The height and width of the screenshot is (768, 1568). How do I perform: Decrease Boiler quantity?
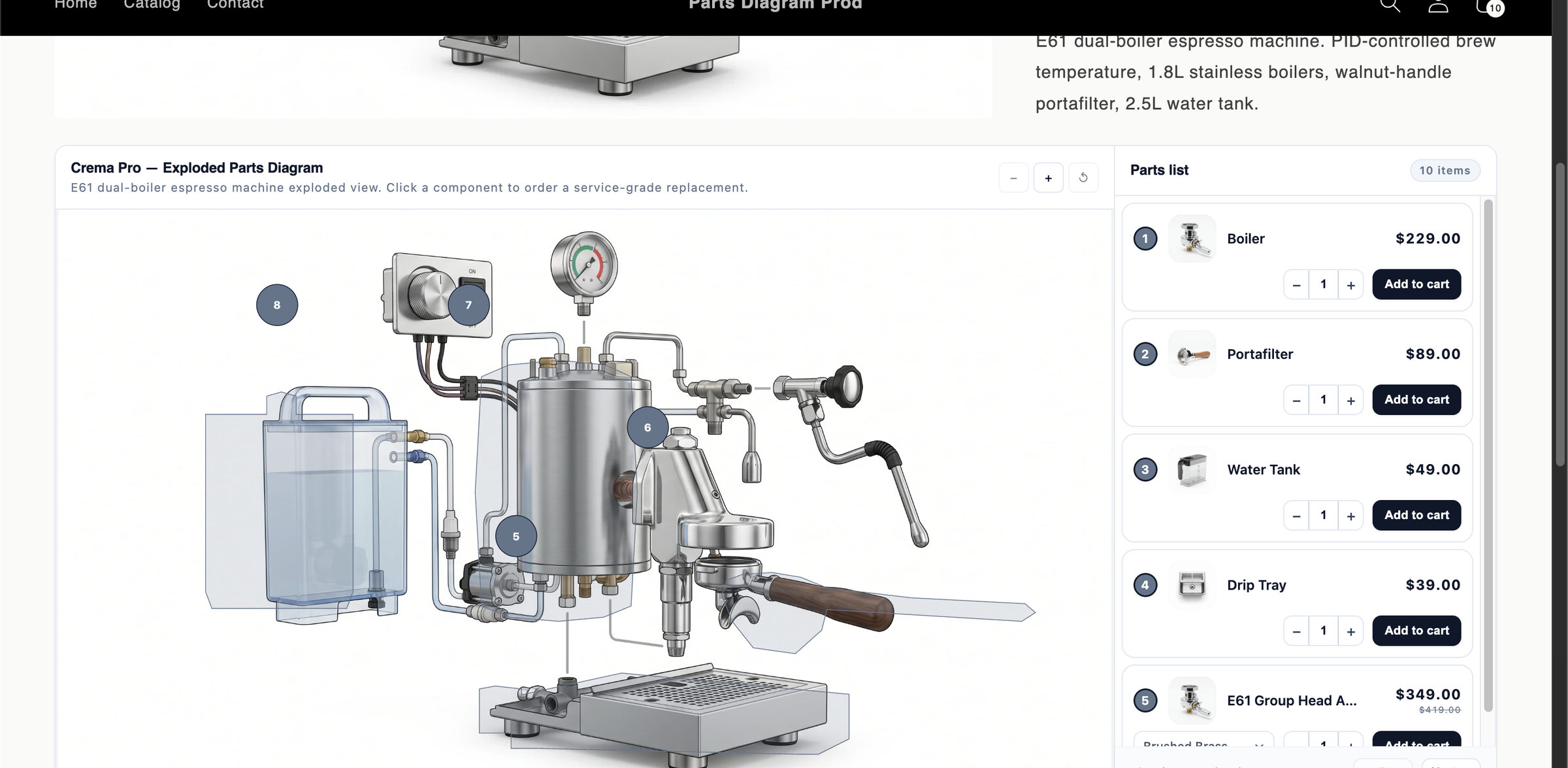[x=1296, y=284]
